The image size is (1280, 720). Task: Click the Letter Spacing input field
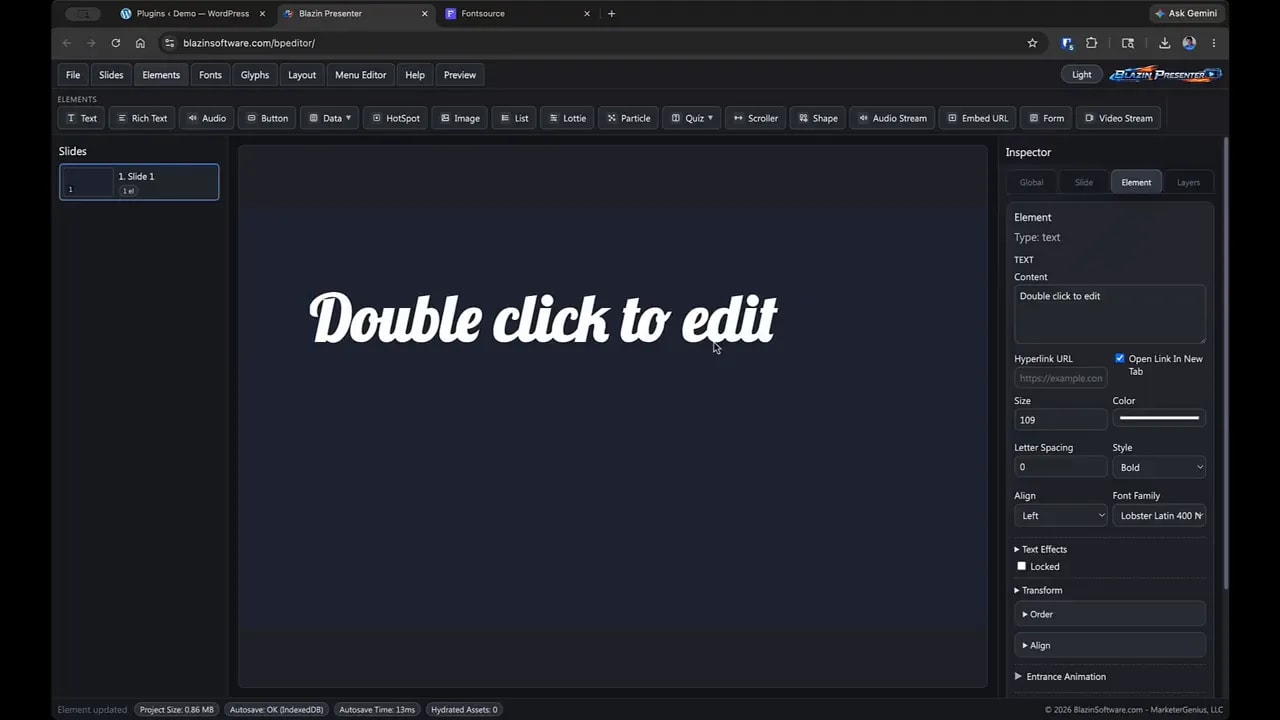[1060, 467]
